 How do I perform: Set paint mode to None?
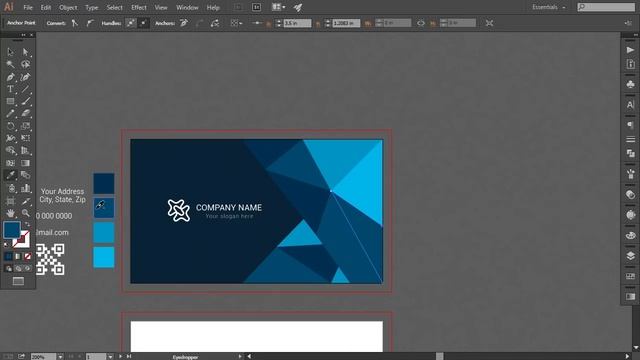pos(27,256)
